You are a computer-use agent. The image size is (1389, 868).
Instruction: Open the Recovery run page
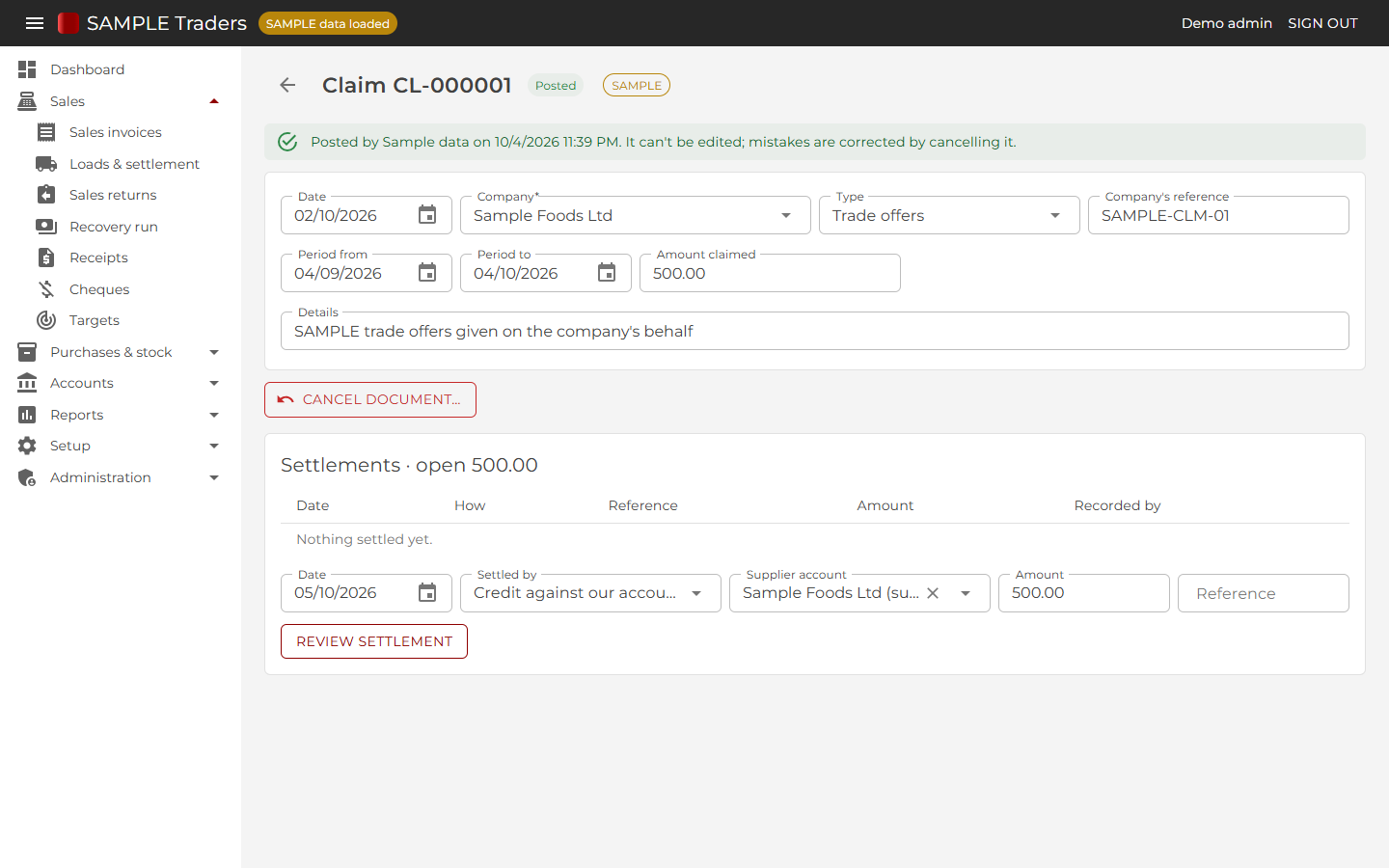pos(114,227)
